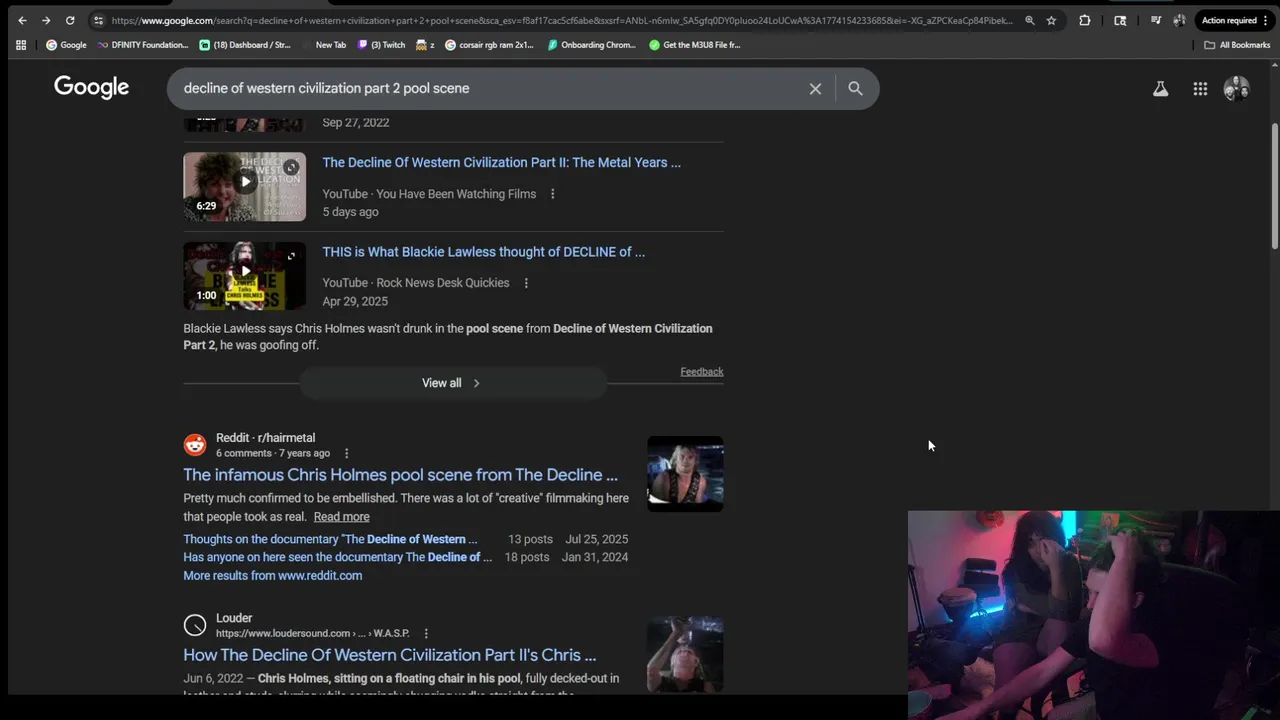Screen dimensions: 1280x720
Task: Open corsair rgb ram bookmark
Action: [489, 45]
